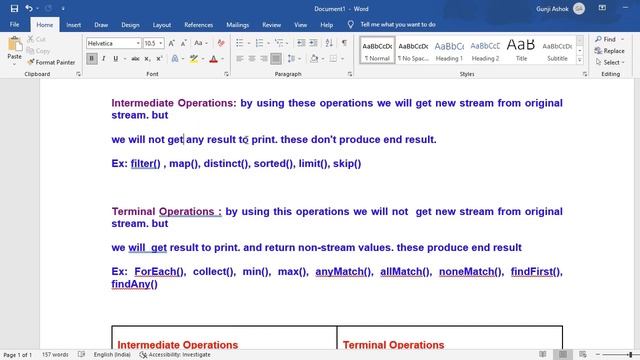Switch to the Layout tab
This screenshot has width=640, height=360.
[x=162, y=25]
